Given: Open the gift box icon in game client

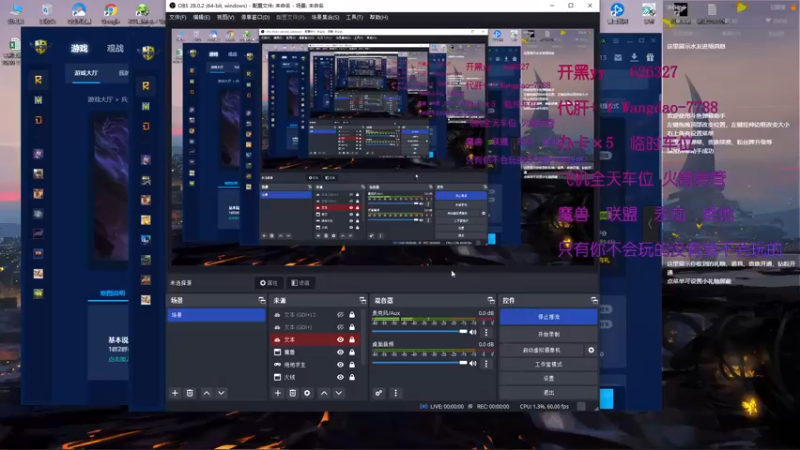Looking at the screenshot, I should 650,57.
